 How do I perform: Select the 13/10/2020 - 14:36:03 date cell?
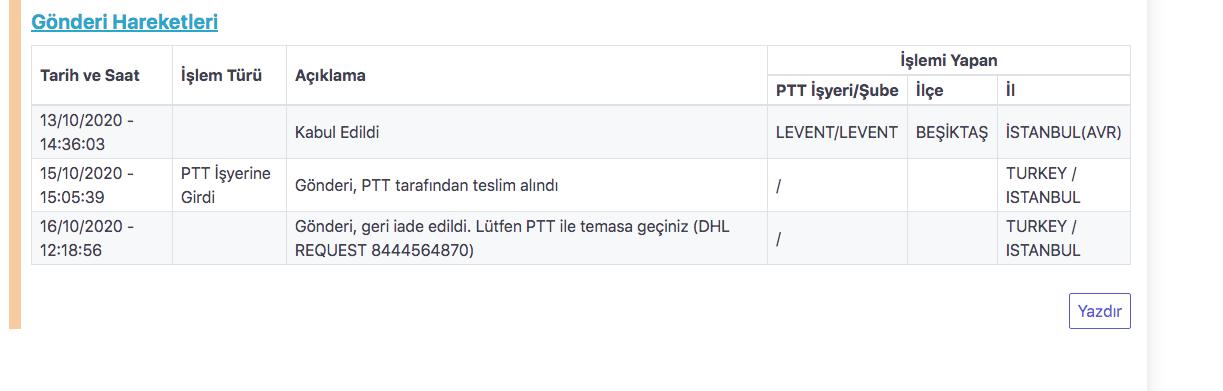click(x=102, y=132)
